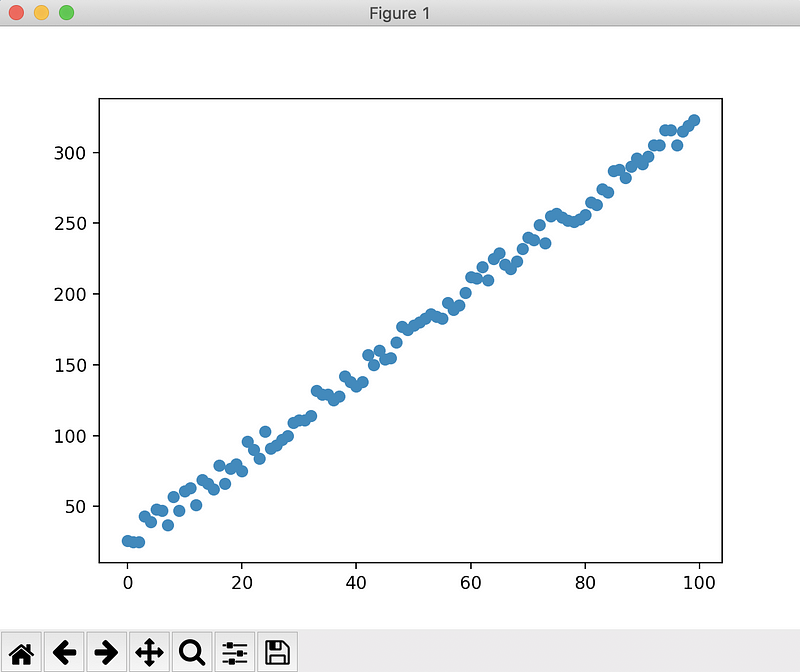The width and height of the screenshot is (800, 672).
Task: Click the leftmost data point at x=0
Action: pos(127,540)
